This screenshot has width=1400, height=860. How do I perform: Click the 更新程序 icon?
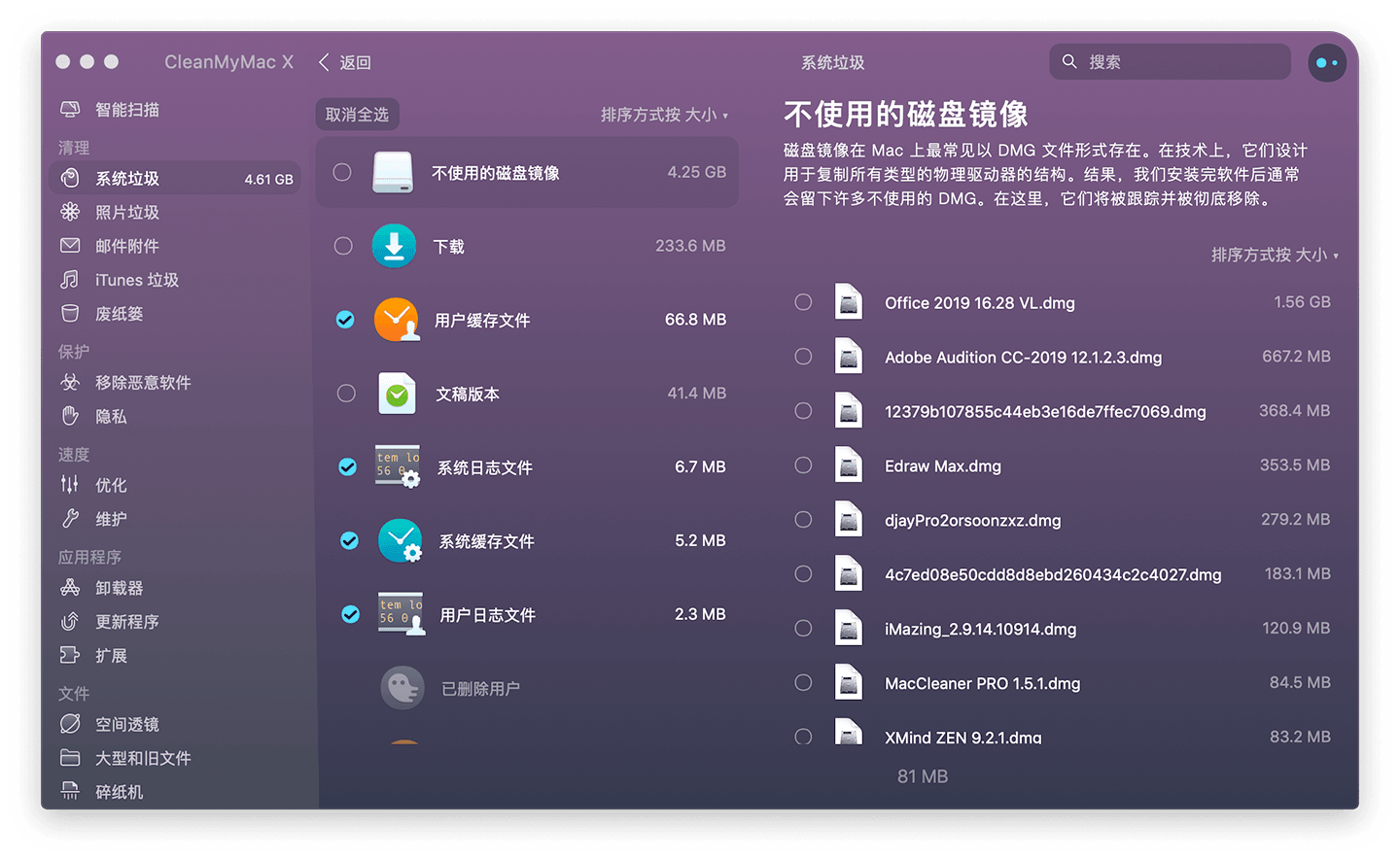point(70,621)
